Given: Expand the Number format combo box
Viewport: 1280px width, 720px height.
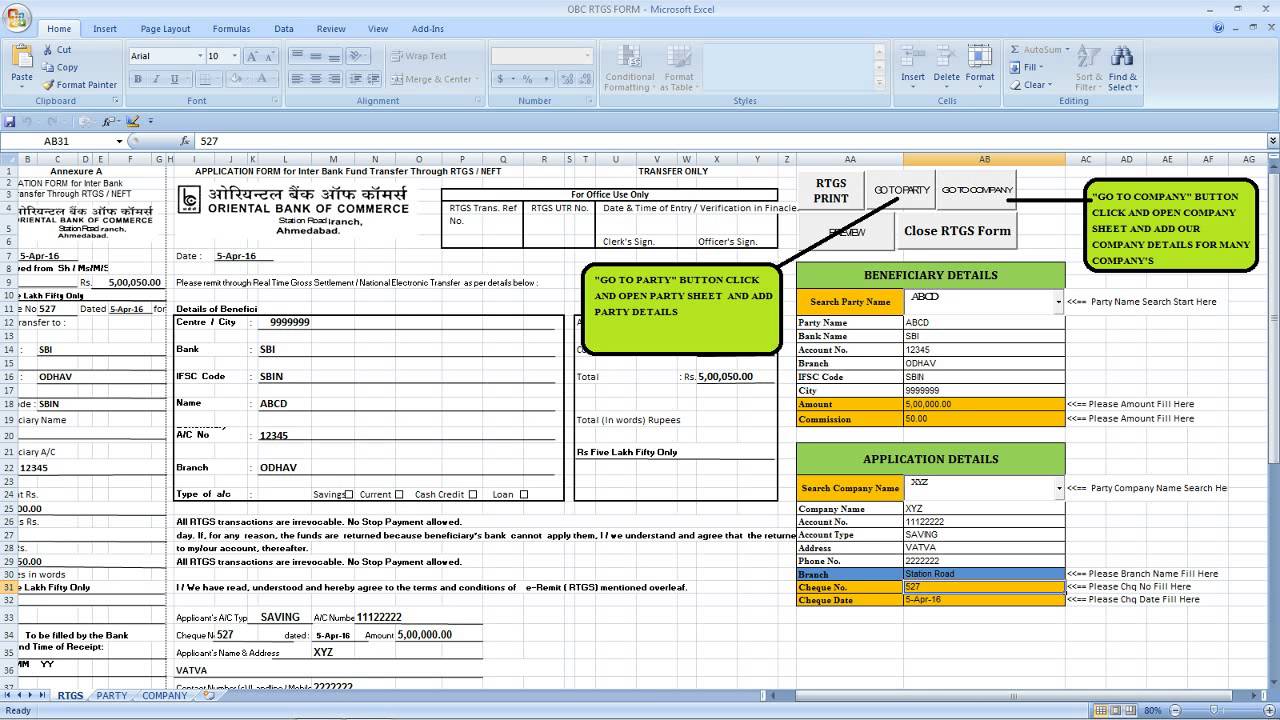Looking at the screenshot, I should (587, 56).
